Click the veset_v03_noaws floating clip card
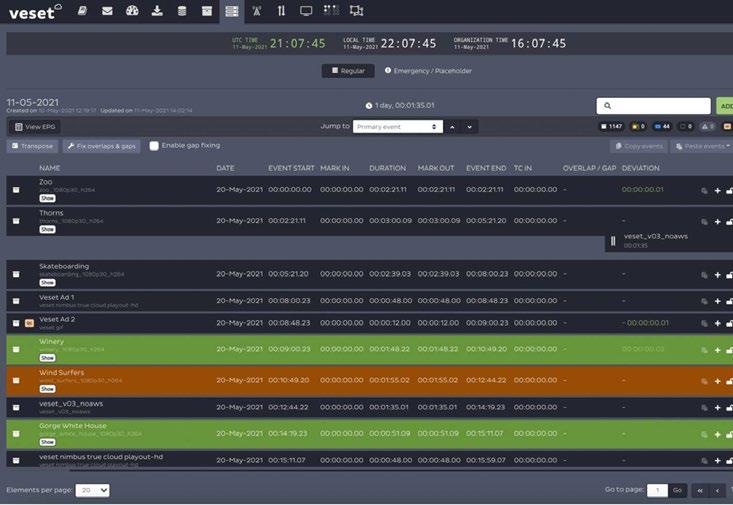This screenshot has width=733, height=505. [x=668, y=240]
